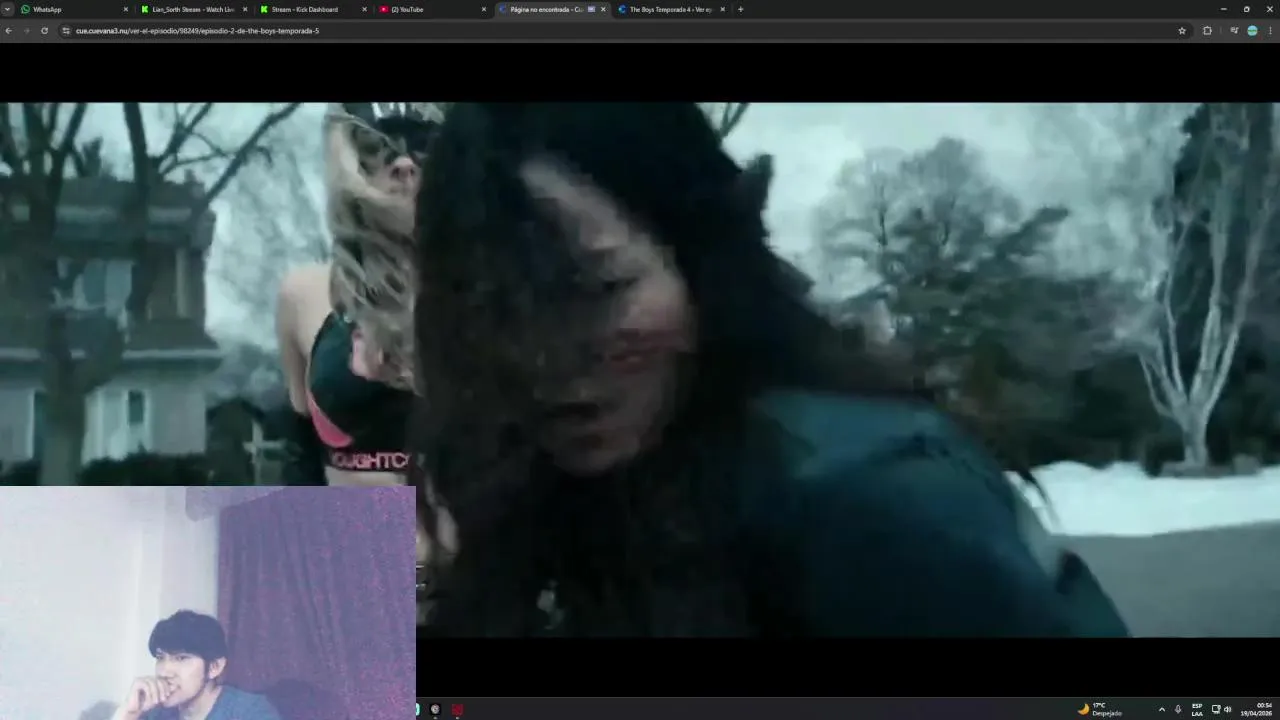
Task: Open the red taskbar app icon
Action: [x=457, y=709]
